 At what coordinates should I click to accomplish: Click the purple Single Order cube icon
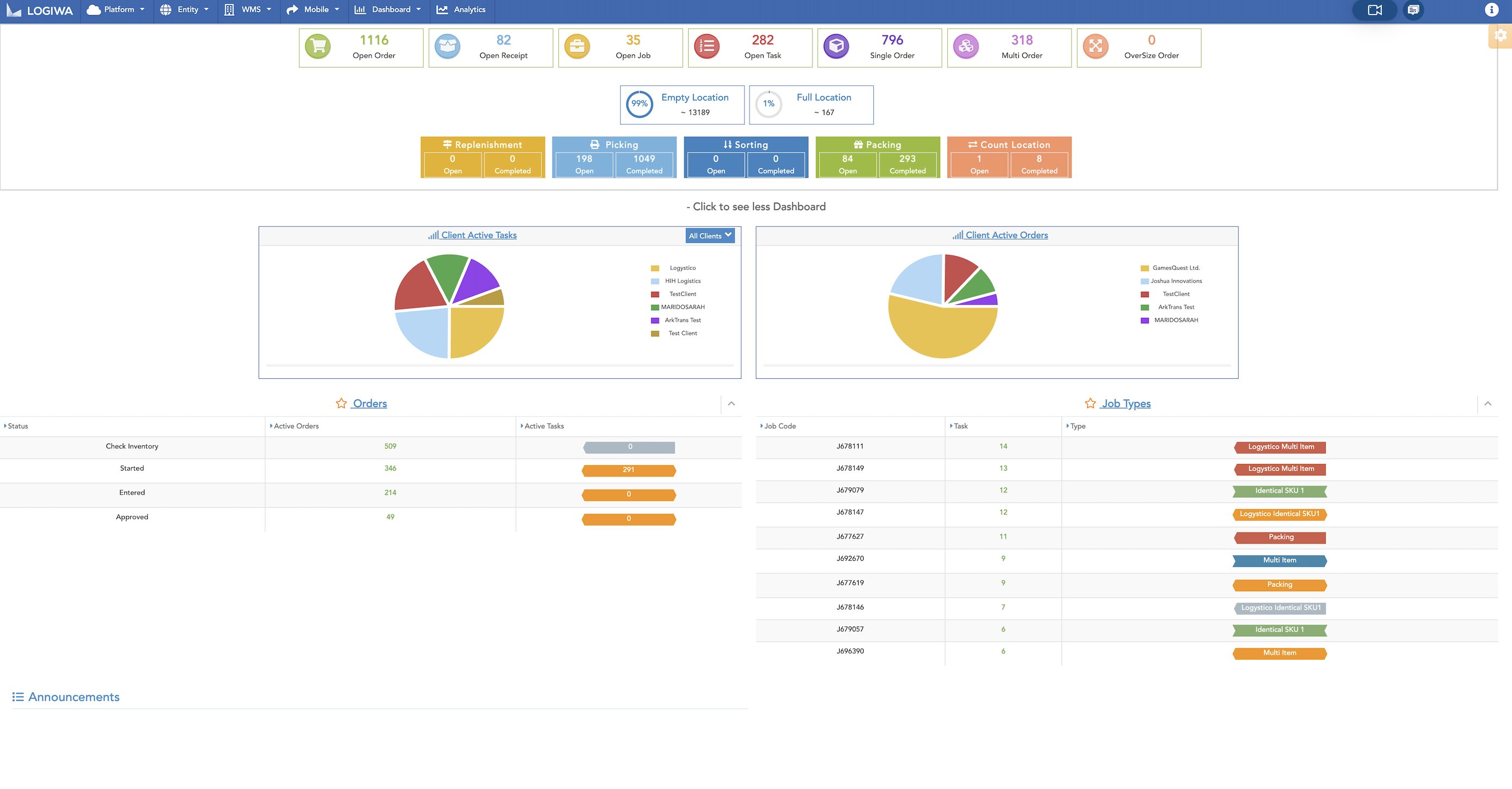[836, 46]
